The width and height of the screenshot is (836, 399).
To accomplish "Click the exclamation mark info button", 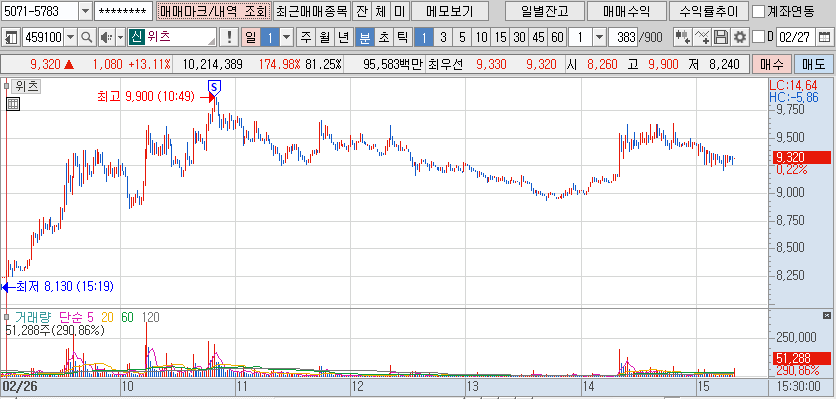I will click(x=230, y=37).
